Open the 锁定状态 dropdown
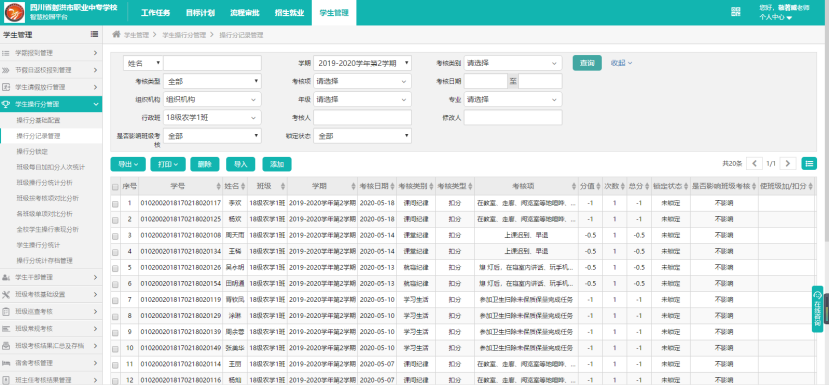 [362, 136]
